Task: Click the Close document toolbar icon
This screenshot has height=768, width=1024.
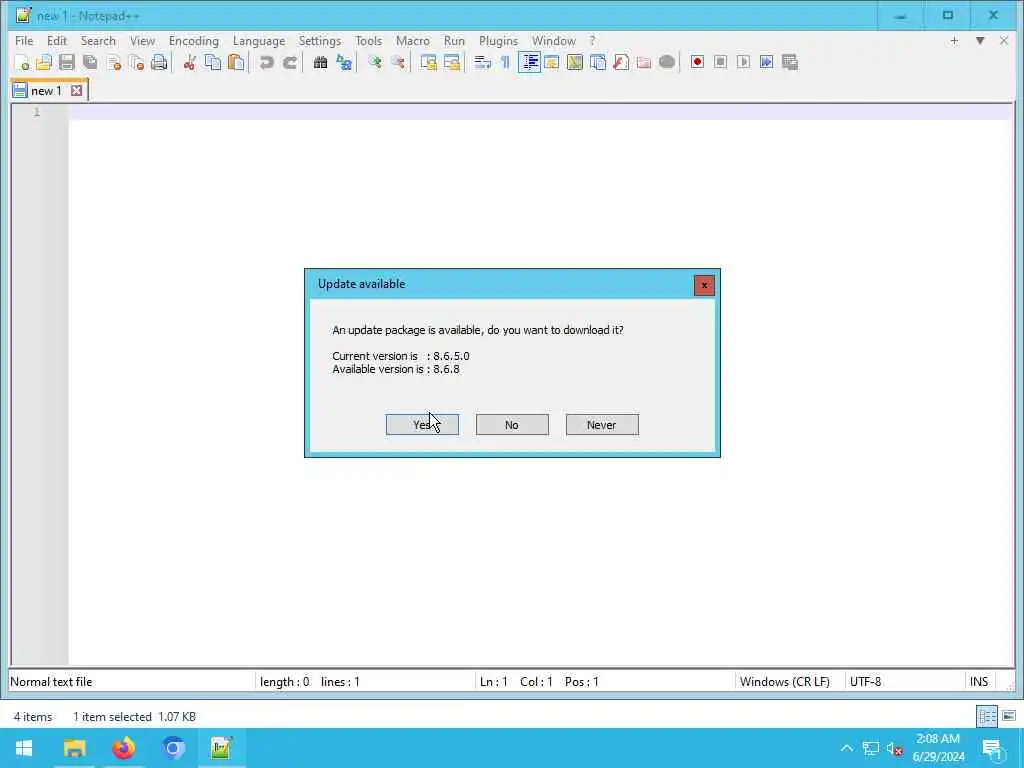Action: click(114, 63)
